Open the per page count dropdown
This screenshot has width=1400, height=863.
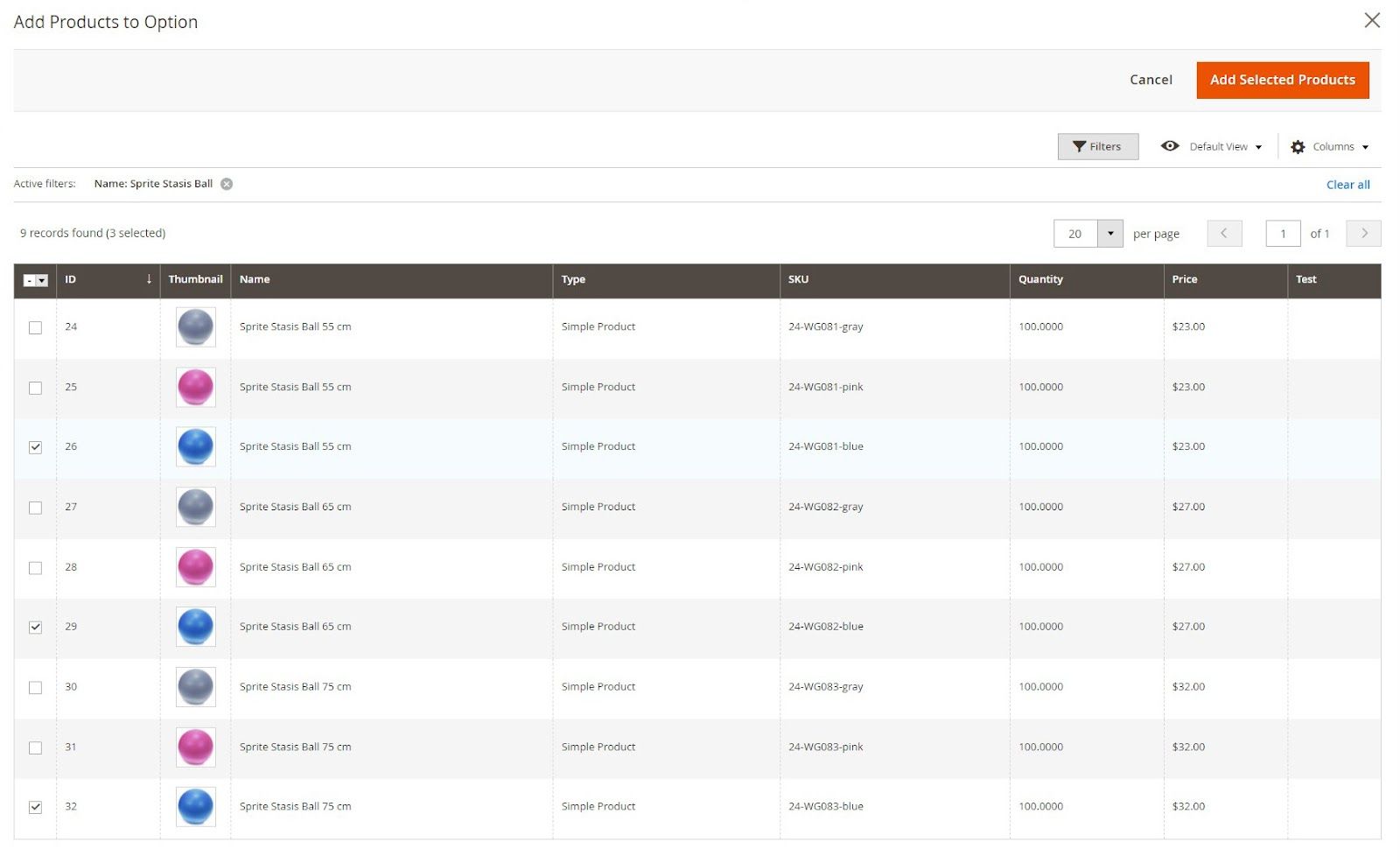coord(1110,233)
